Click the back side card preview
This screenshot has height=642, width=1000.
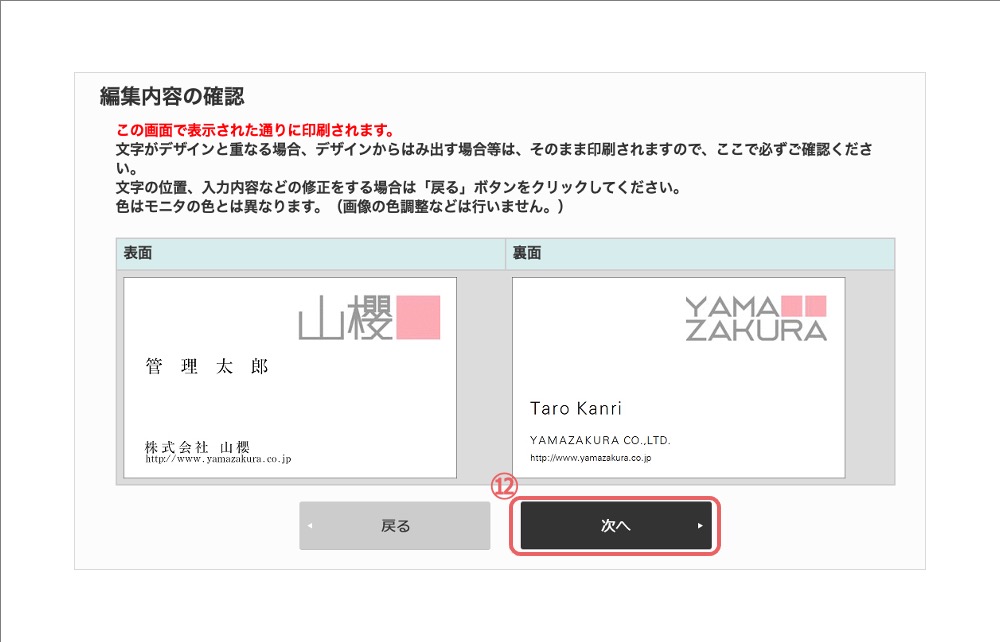(679, 377)
